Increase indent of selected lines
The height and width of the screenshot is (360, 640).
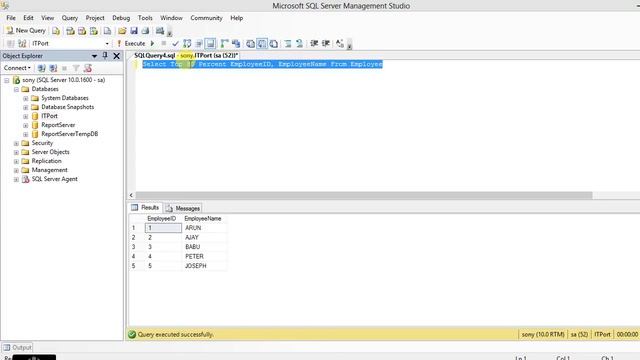pos(326,43)
